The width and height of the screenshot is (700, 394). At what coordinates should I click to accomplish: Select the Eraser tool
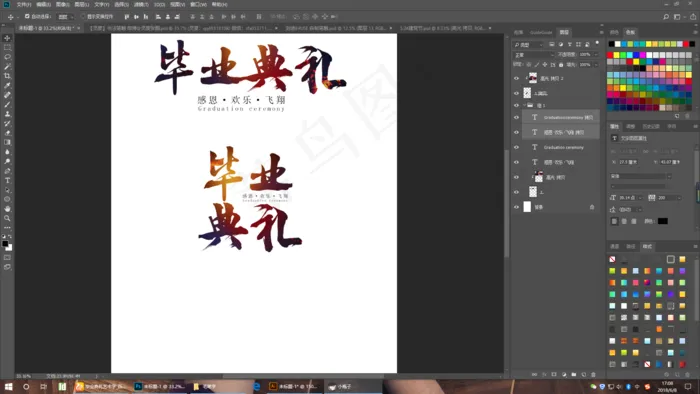(x=7, y=133)
